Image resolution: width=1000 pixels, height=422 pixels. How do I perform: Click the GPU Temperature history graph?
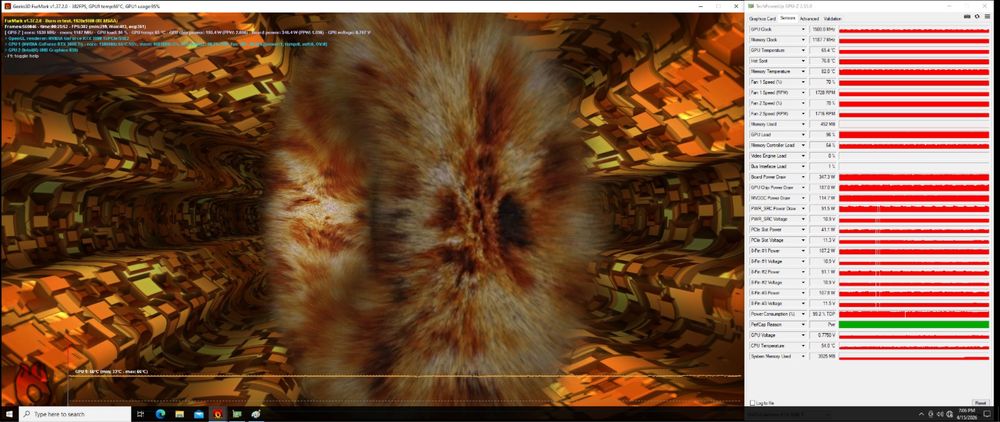point(913,50)
